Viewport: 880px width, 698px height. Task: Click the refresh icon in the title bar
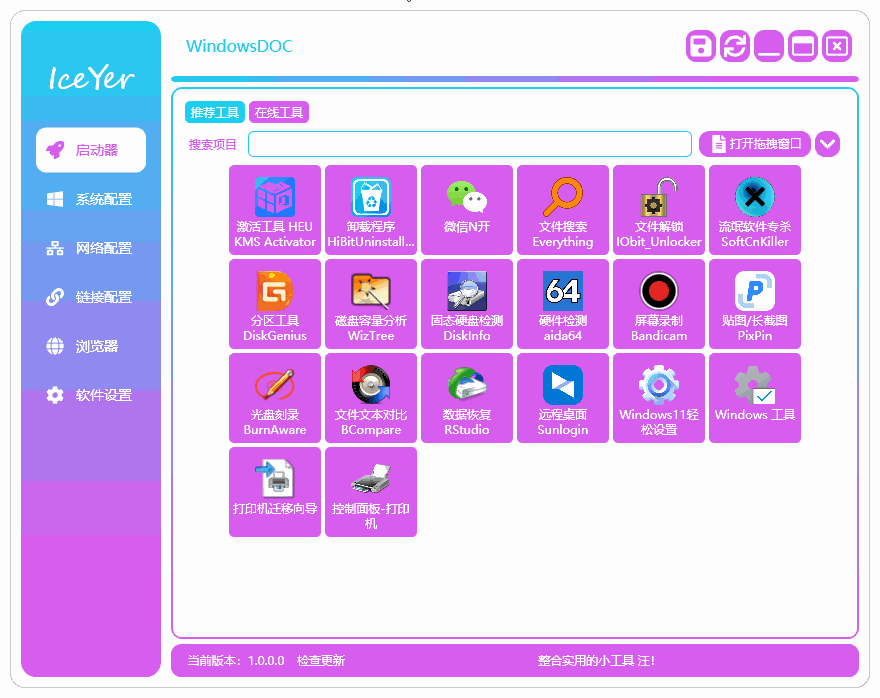pyautogui.click(x=735, y=46)
